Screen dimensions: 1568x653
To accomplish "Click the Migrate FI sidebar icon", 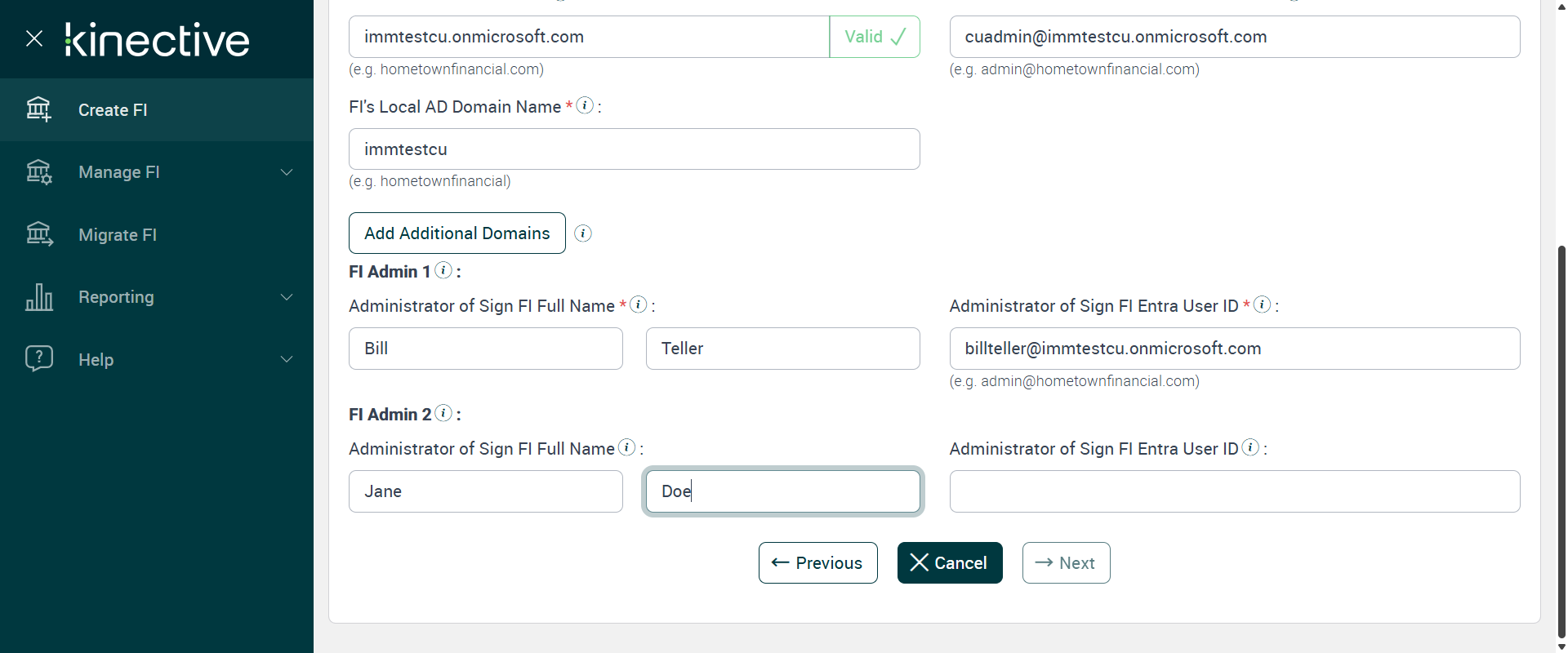I will [38, 235].
